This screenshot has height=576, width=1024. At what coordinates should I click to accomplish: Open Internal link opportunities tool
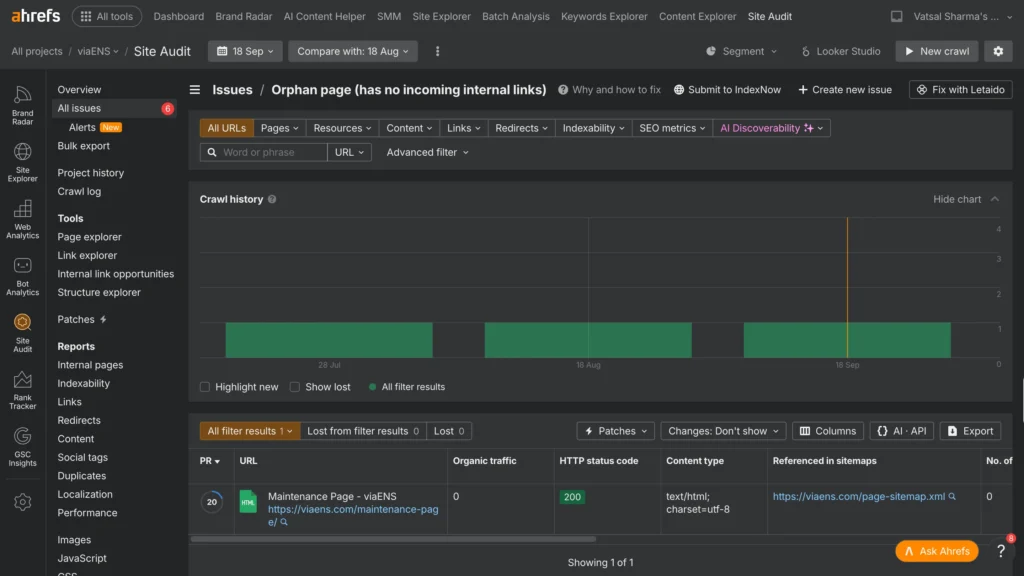click(116, 274)
